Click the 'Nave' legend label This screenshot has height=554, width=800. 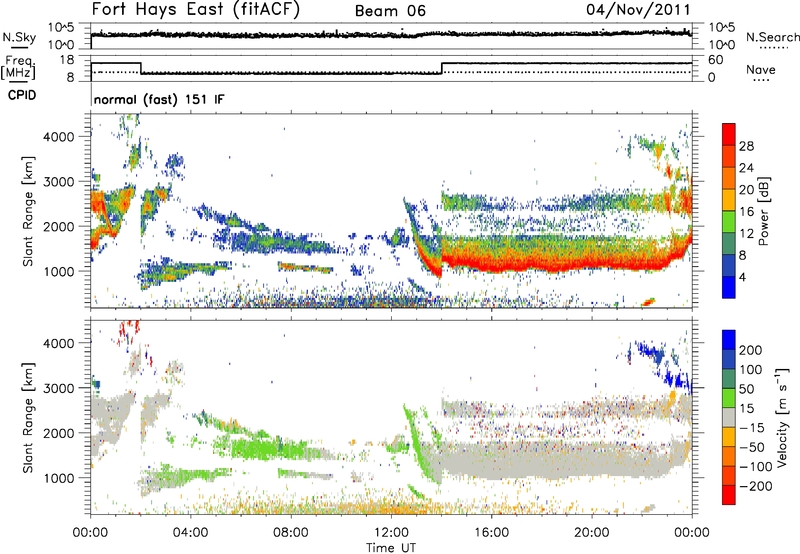pos(761,69)
